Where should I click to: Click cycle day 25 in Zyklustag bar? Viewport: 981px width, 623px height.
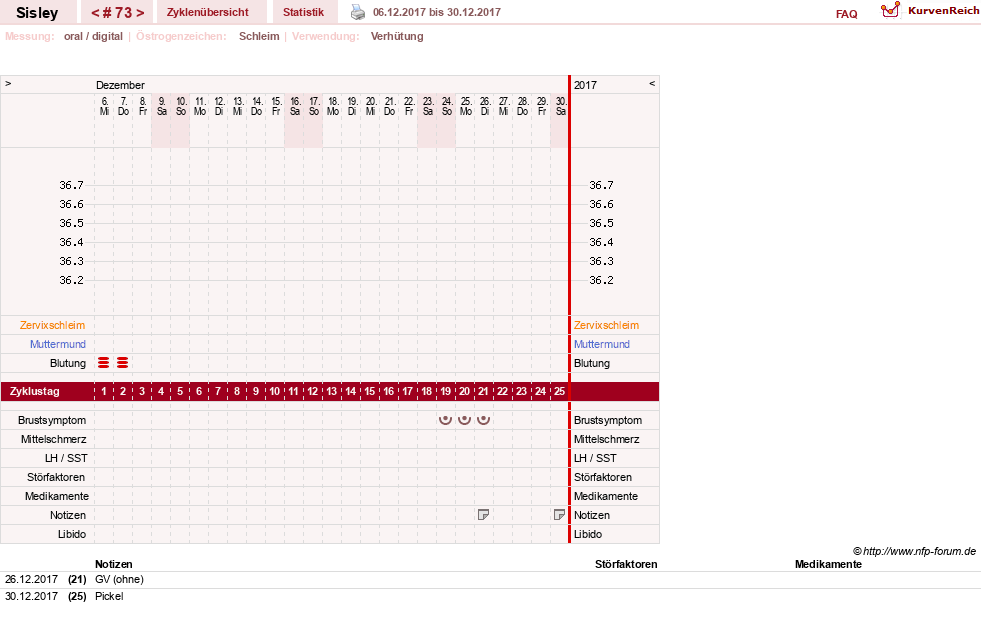click(559, 392)
